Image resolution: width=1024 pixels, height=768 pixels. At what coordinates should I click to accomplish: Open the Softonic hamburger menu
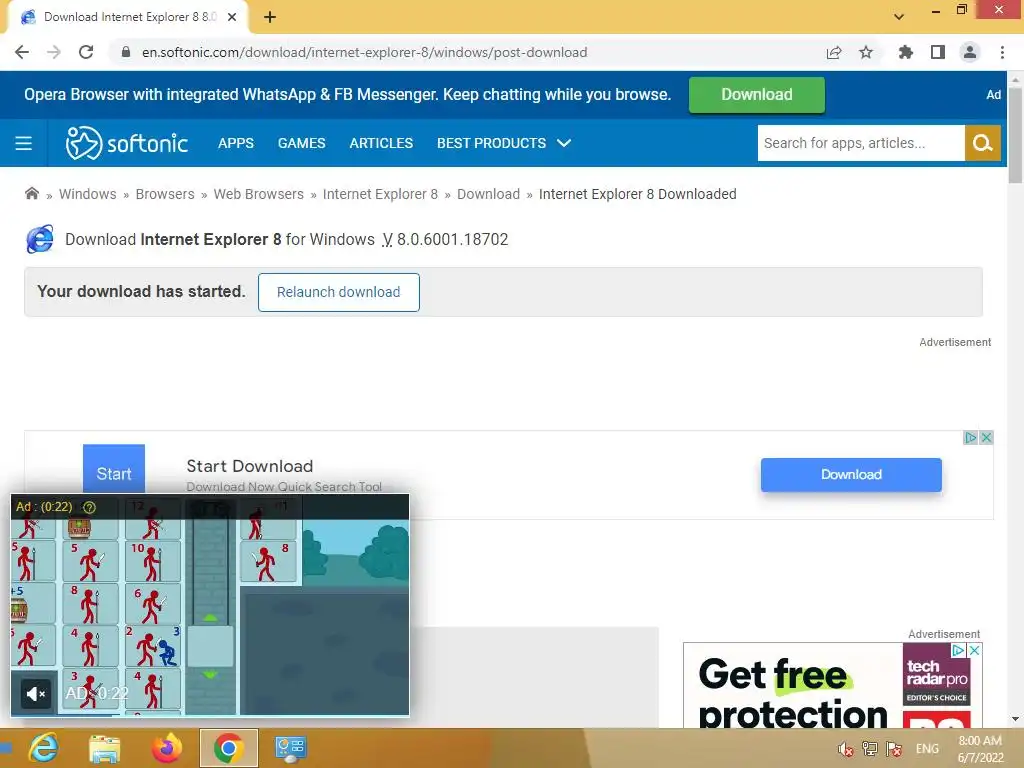coord(24,143)
